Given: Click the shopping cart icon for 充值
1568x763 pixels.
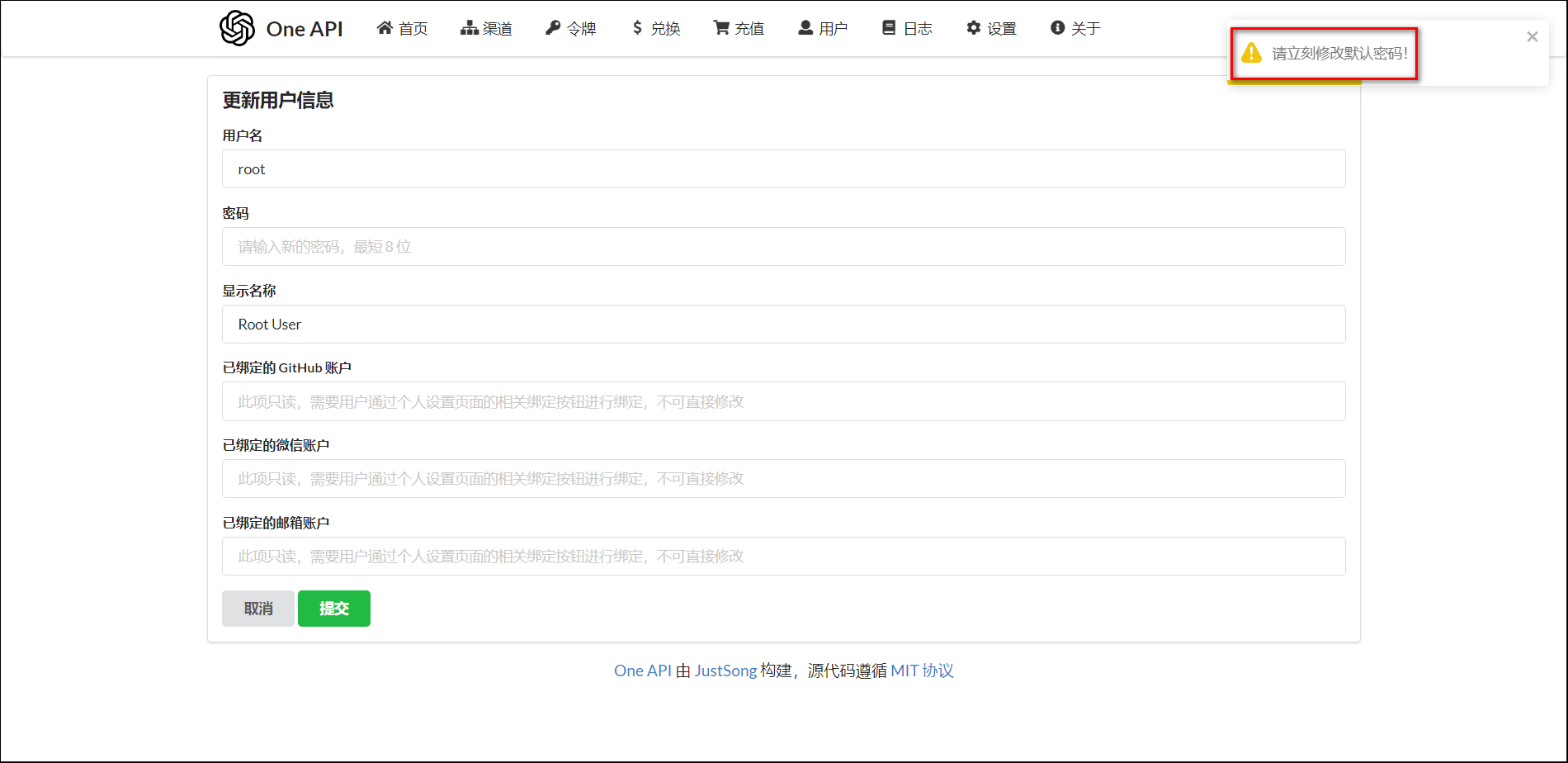Looking at the screenshot, I should tap(721, 28).
